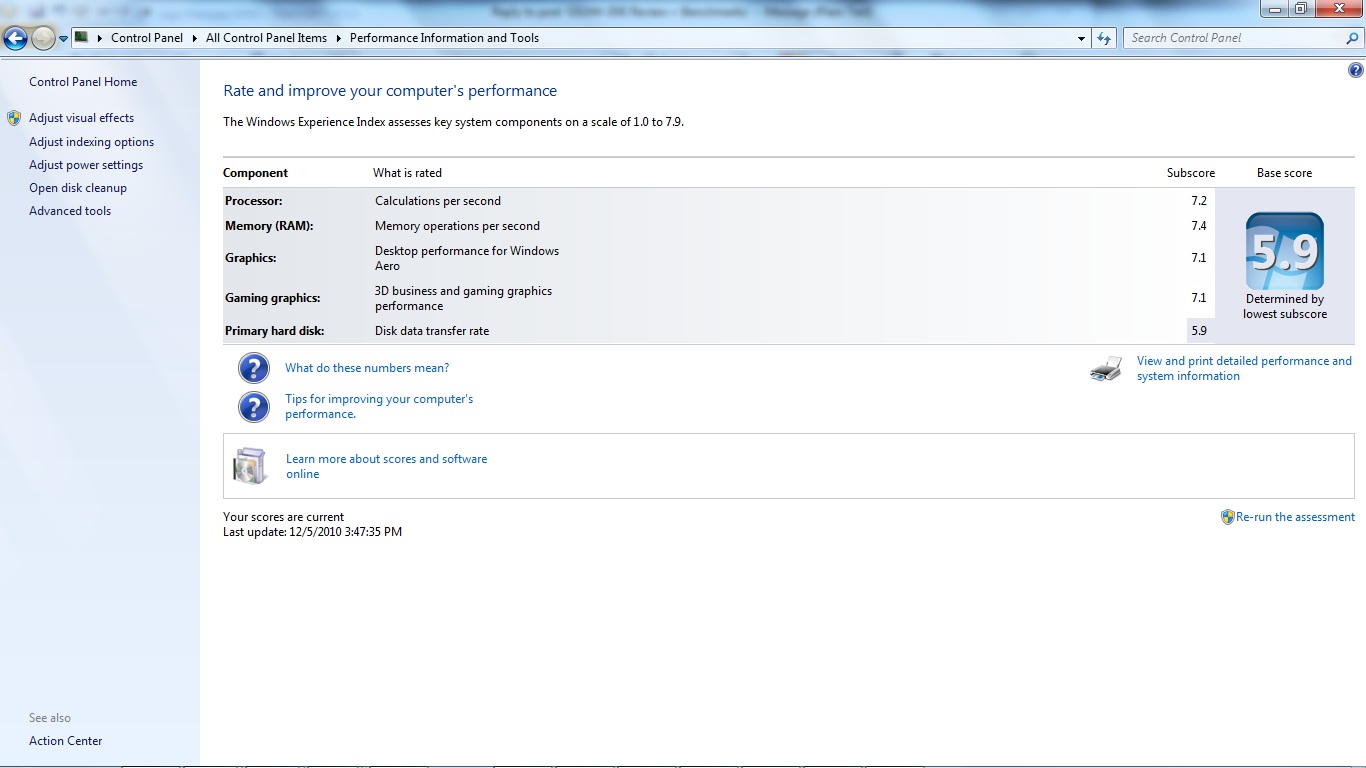Click the Memory subscore 7.4
1366x768 pixels.
click(1199, 226)
